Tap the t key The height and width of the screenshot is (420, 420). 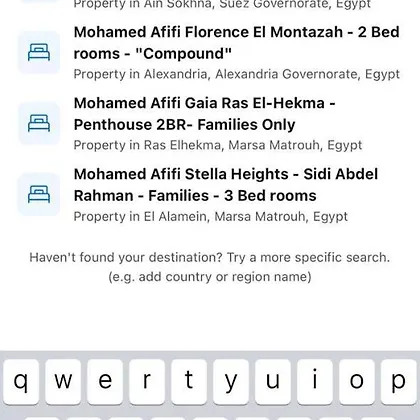pos(189,381)
